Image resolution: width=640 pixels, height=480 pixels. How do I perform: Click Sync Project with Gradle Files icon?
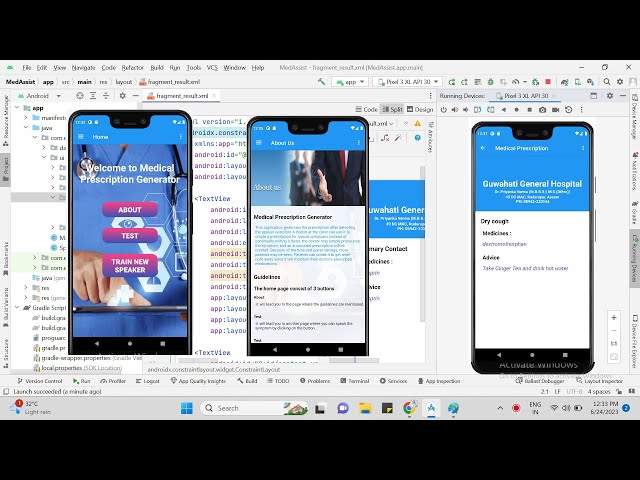click(x=564, y=82)
